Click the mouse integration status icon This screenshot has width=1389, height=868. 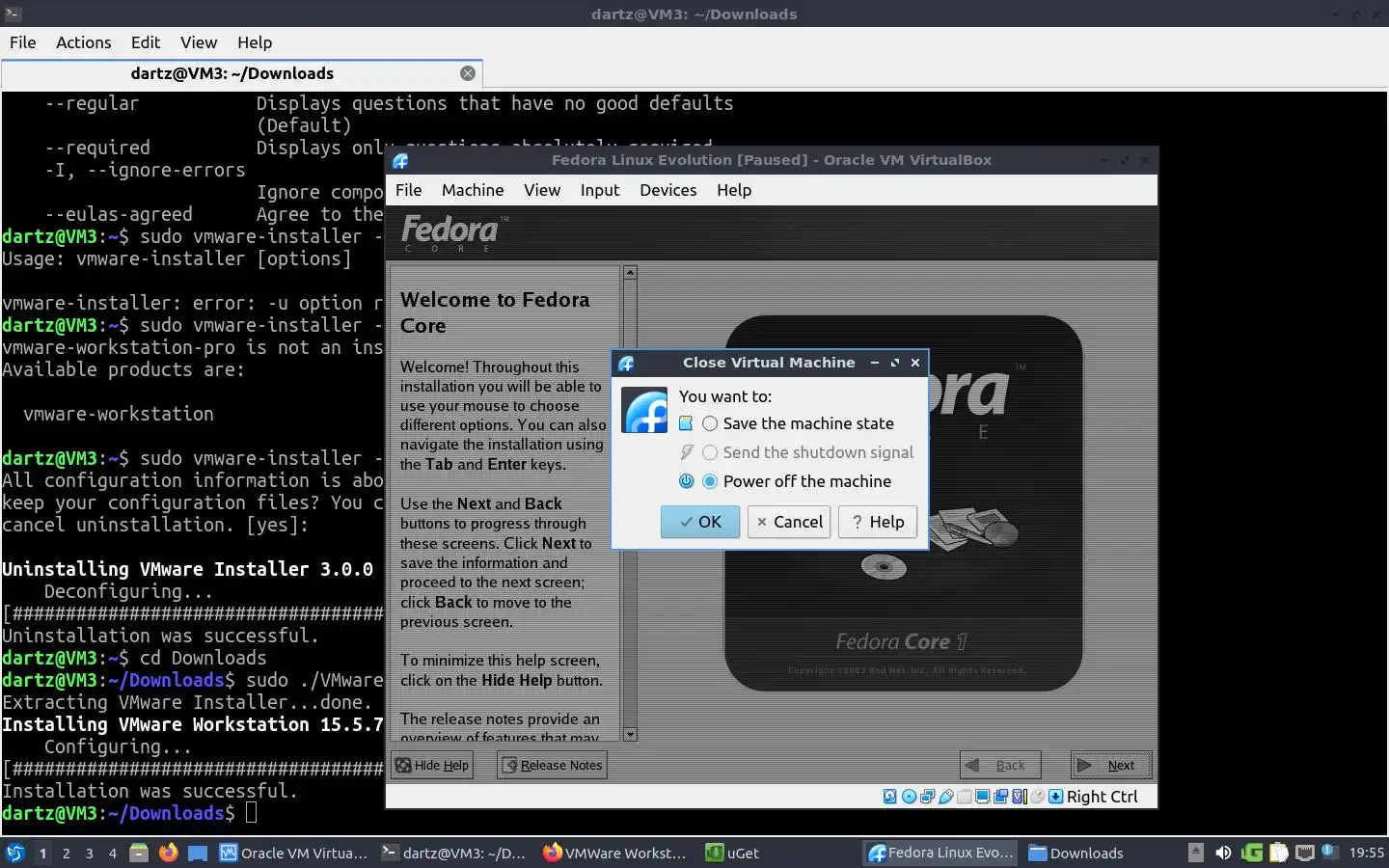click(1037, 797)
